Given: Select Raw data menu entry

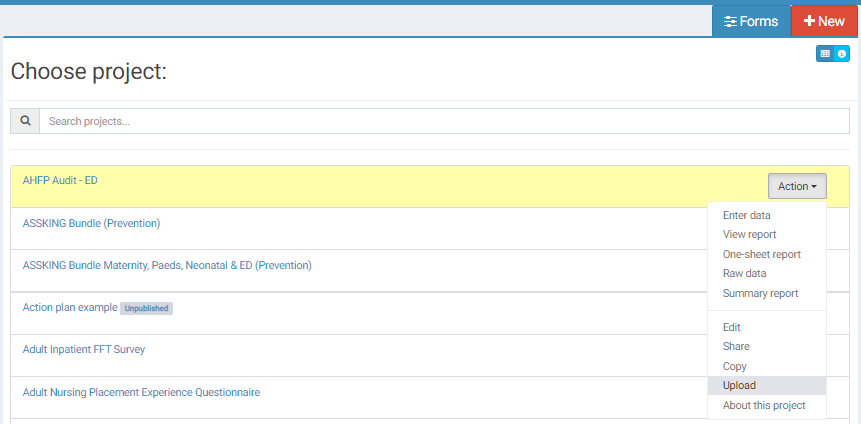Looking at the screenshot, I should [744, 273].
